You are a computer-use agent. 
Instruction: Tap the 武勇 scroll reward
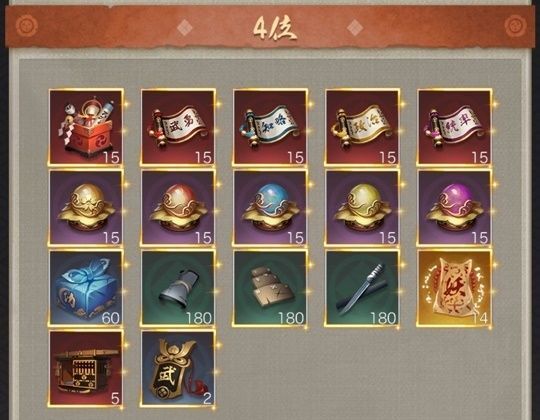click(x=178, y=127)
